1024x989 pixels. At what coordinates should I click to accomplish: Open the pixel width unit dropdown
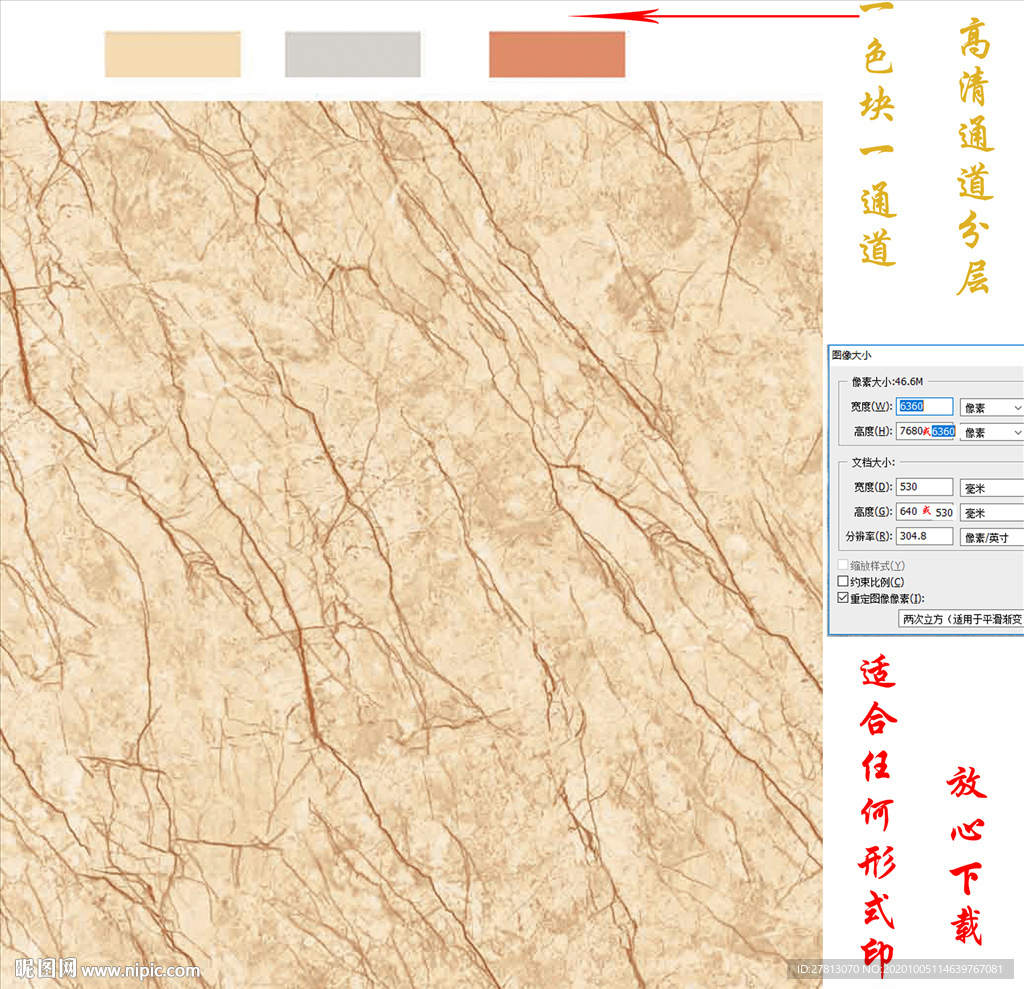991,408
